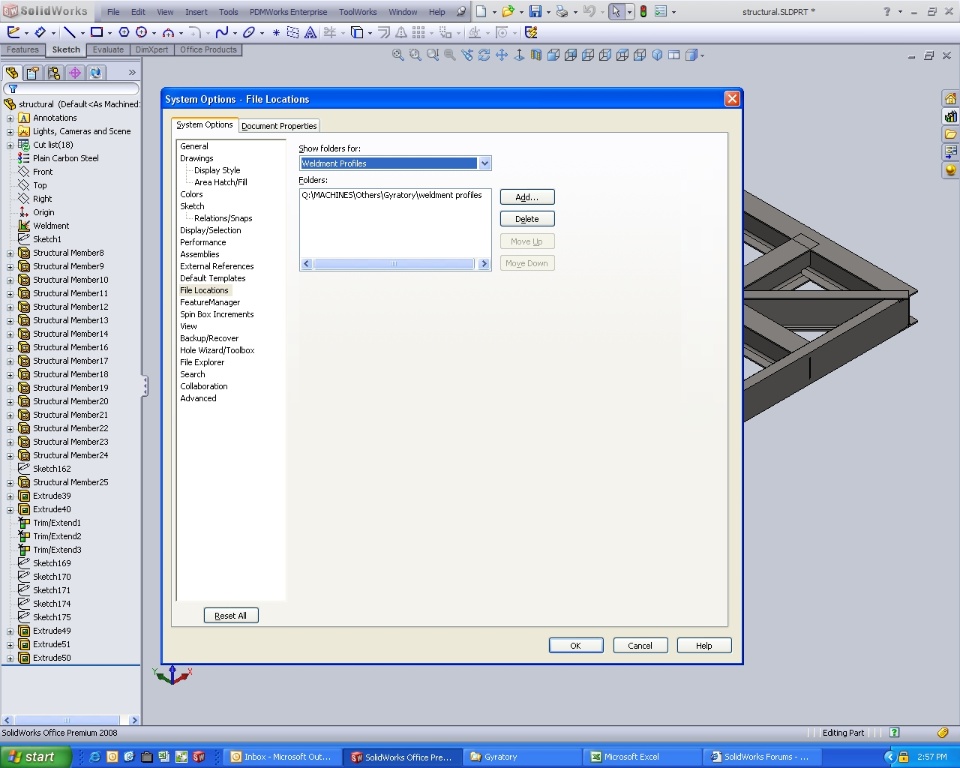This screenshot has height=768, width=960.
Task: Click the Add... button
Action: point(527,197)
